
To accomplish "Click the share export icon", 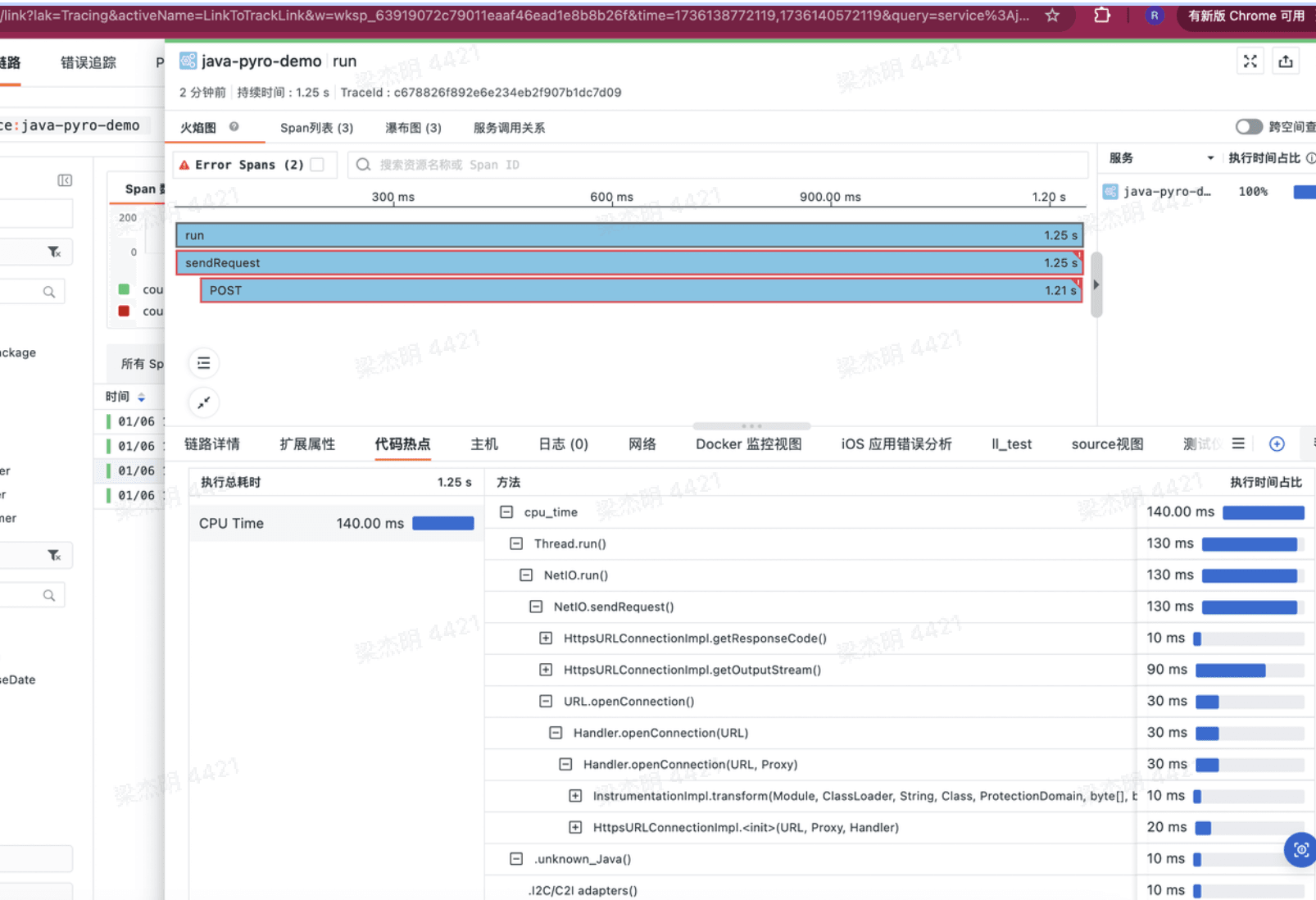I will (x=1286, y=61).
